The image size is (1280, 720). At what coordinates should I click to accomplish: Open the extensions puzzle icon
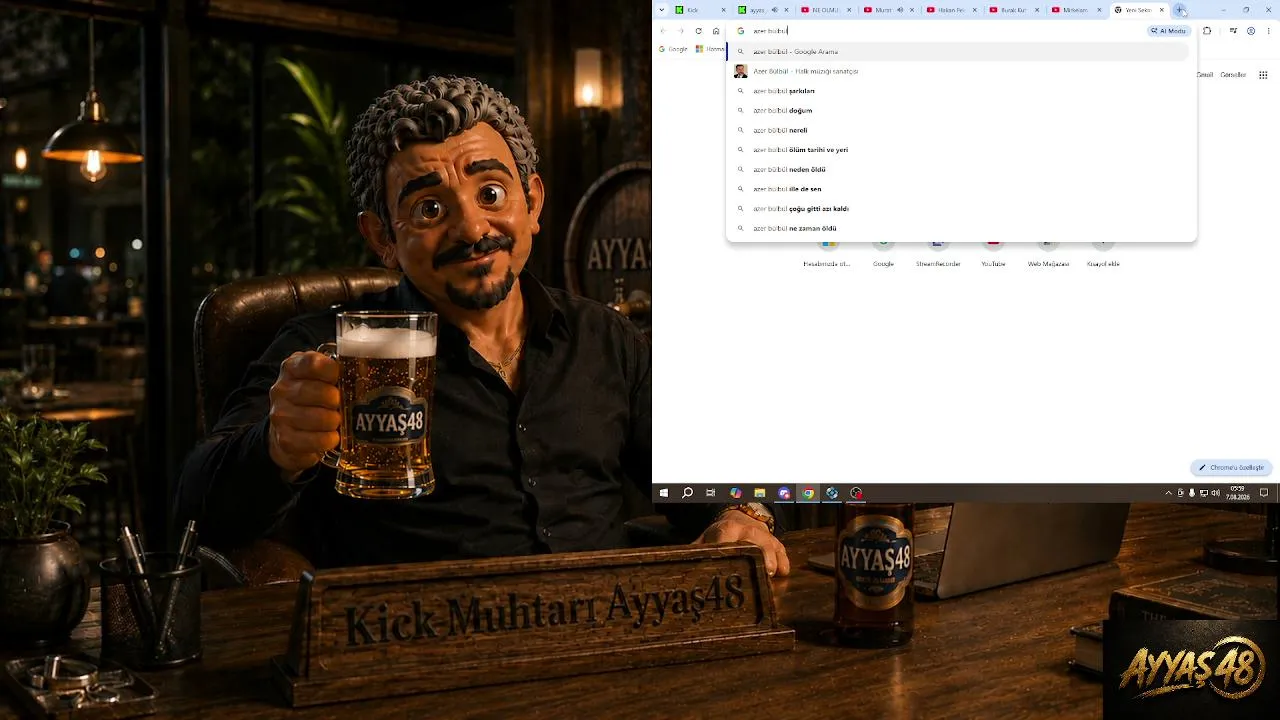1207,31
